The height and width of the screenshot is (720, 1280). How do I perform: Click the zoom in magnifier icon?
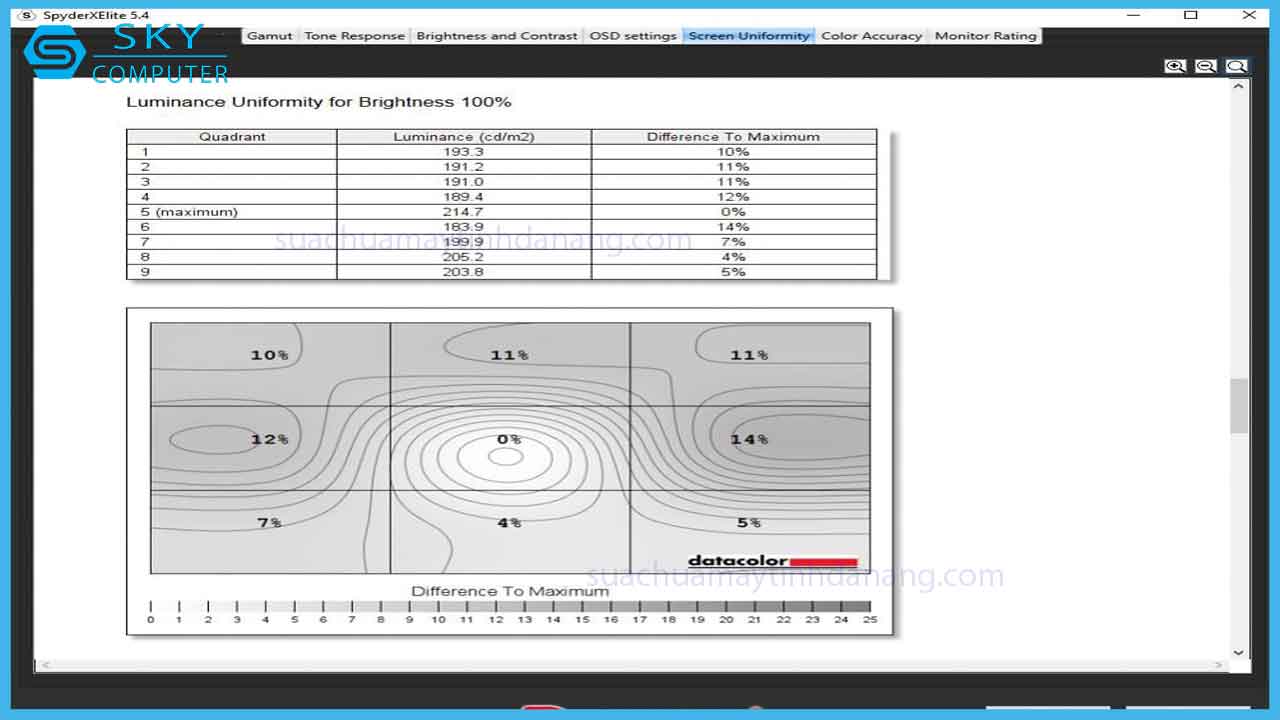tap(1175, 66)
